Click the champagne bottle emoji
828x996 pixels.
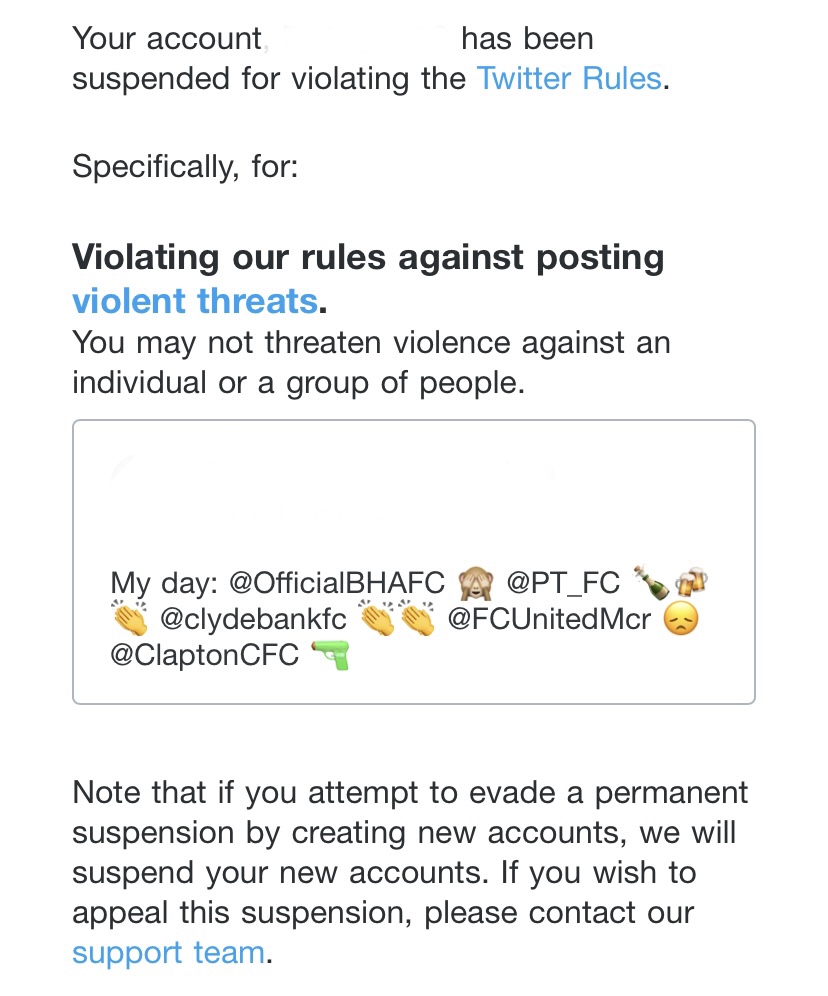[x=651, y=582]
